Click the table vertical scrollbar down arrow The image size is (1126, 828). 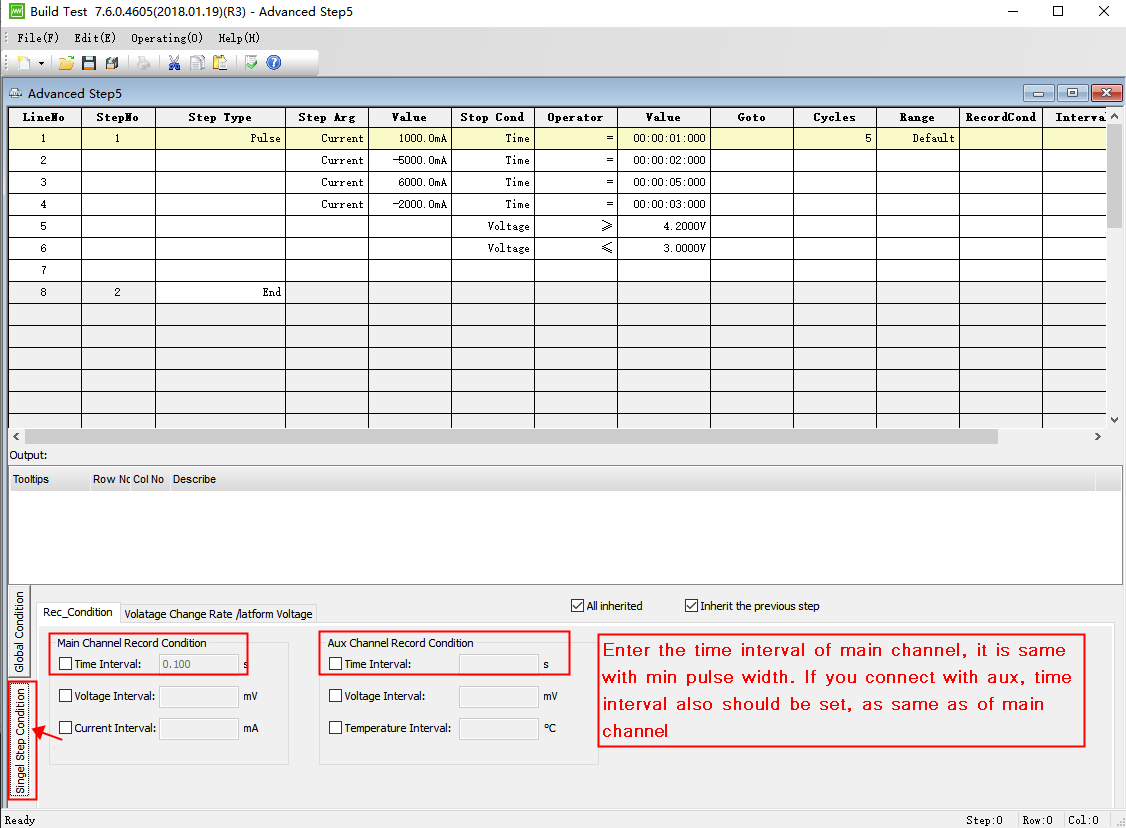tap(1115, 420)
